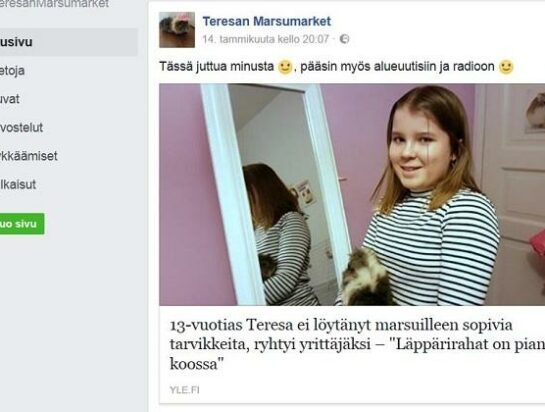Open the Teresan Marsumarket page name link
The width and height of the screenshot is (545, 412).
click(267, 21)
